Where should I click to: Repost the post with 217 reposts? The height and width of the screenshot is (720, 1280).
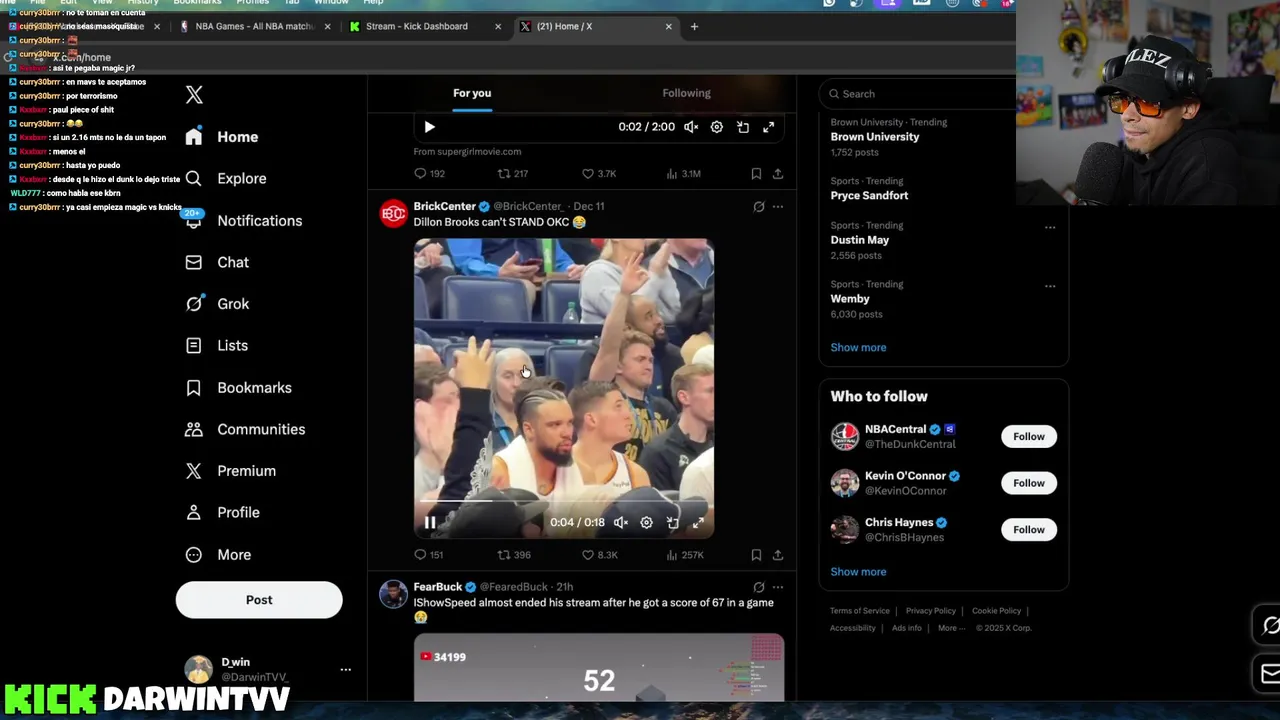tap(512, 174)
